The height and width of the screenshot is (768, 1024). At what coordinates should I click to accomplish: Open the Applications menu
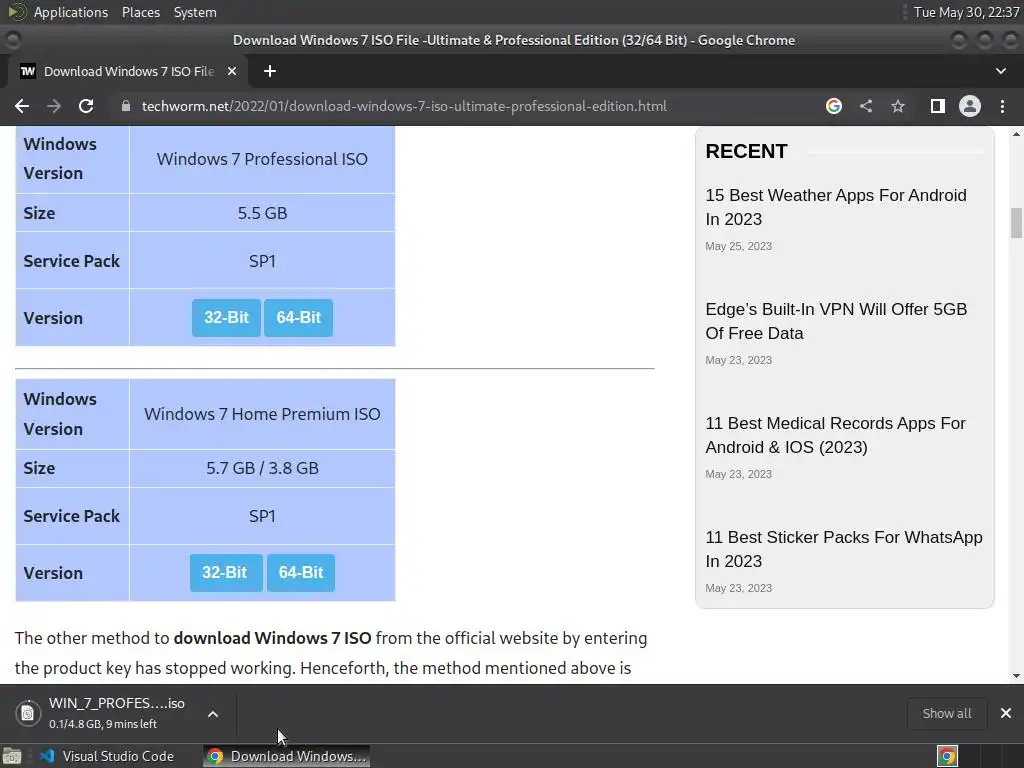pos(71,12)
